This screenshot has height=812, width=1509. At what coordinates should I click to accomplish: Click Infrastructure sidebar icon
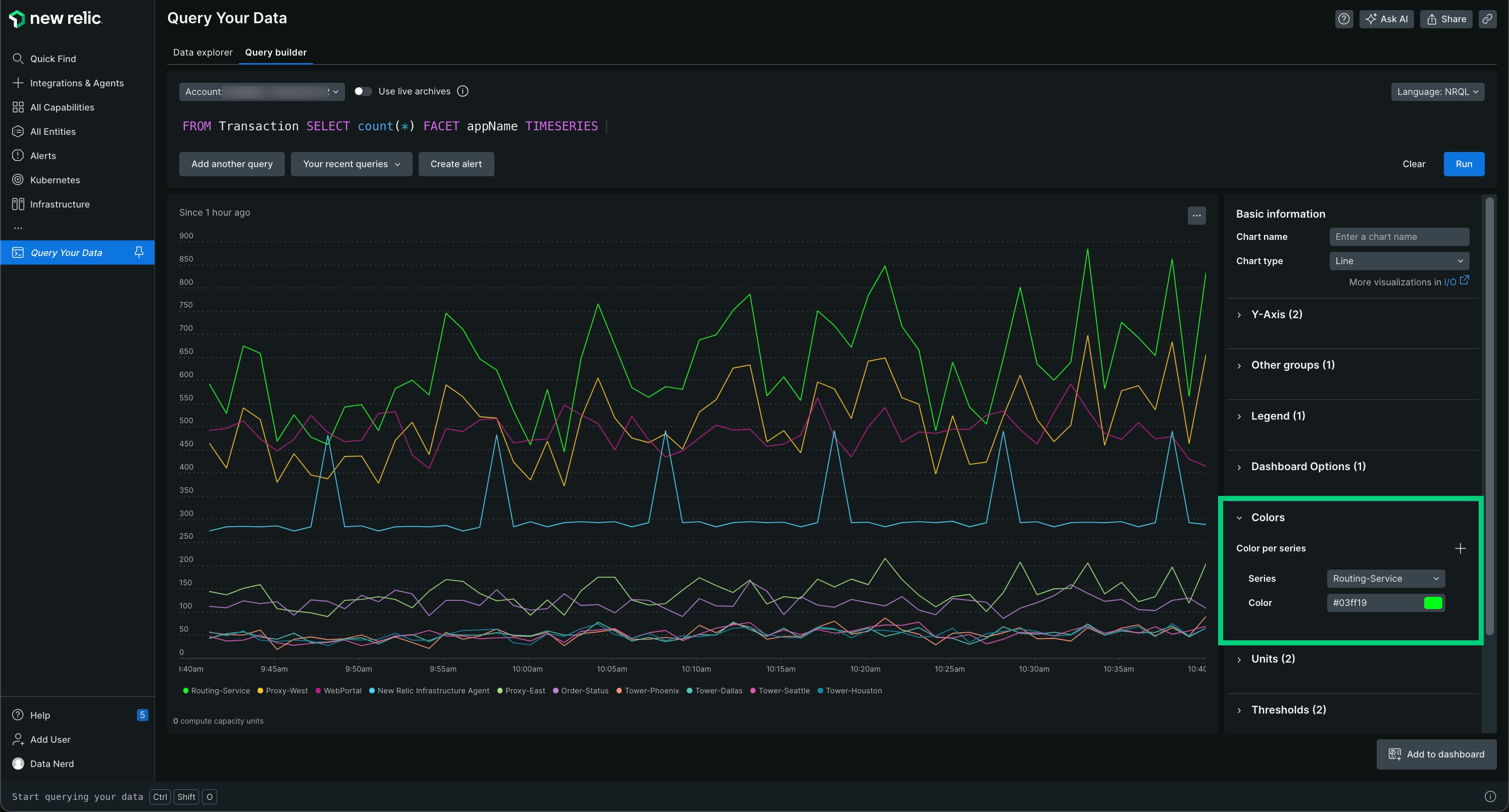pos(17,205)
